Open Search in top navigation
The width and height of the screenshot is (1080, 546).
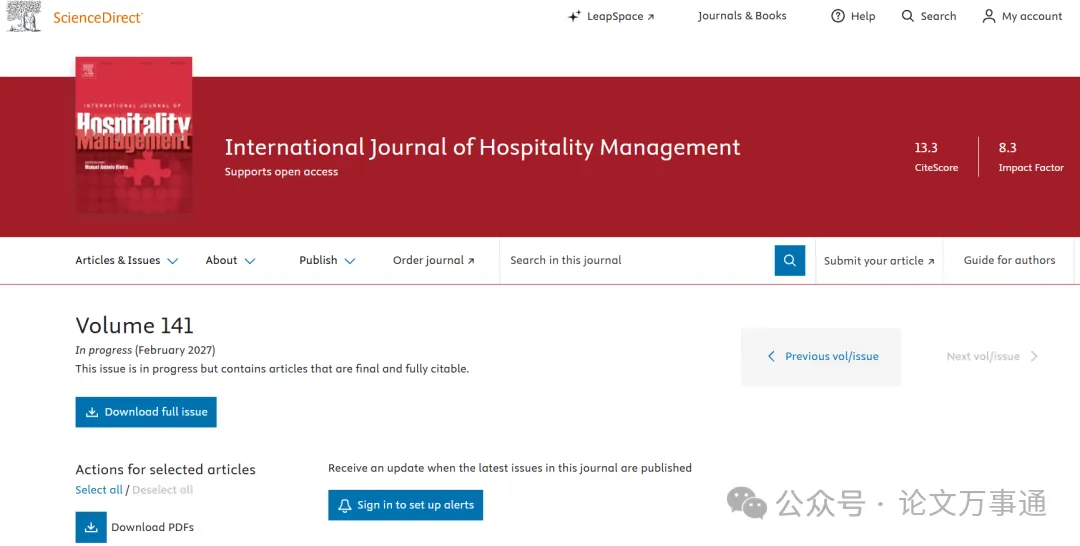929,16
